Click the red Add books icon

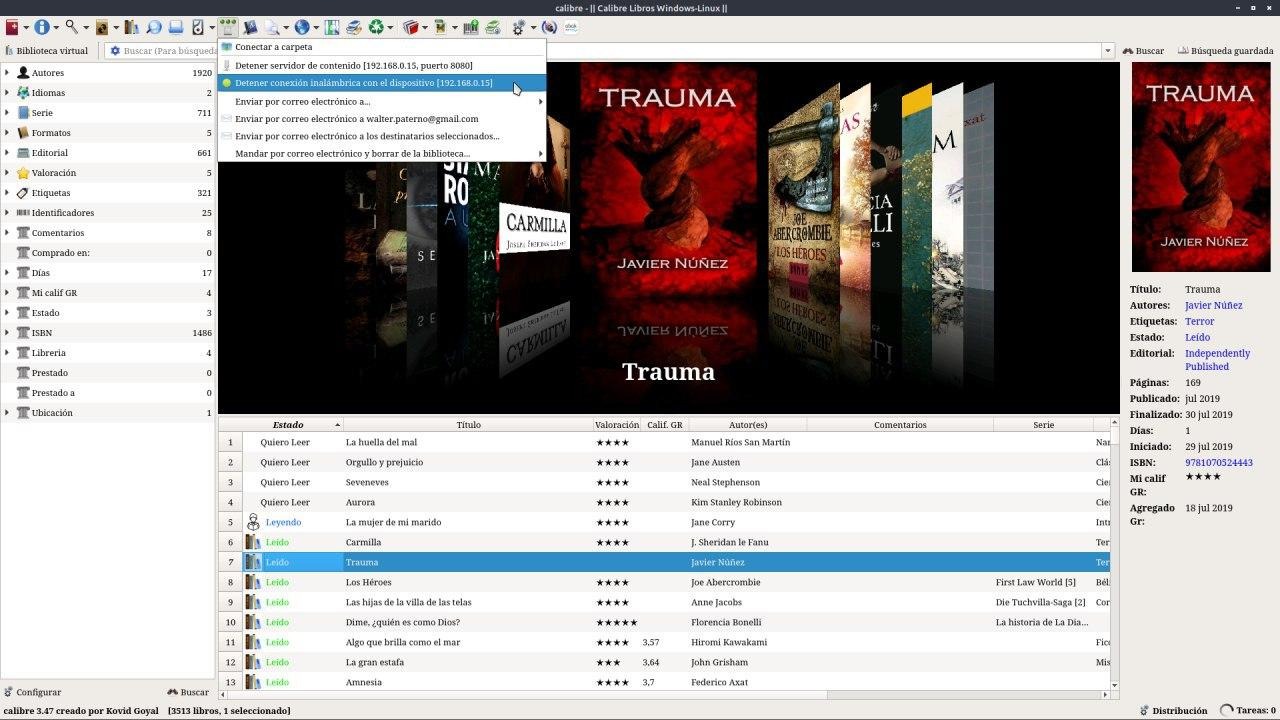click(x=12, y=28)
